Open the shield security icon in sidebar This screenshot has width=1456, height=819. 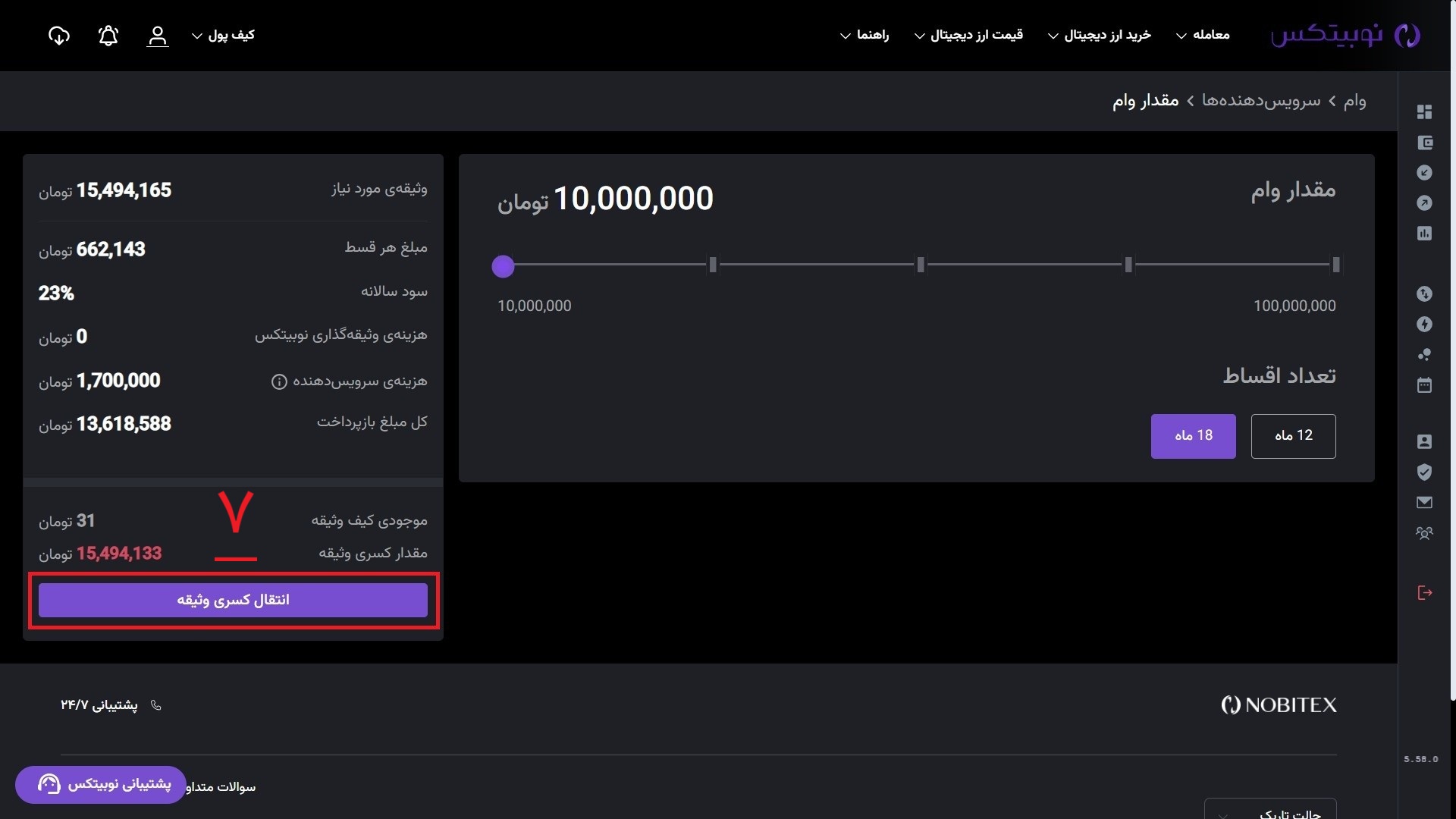1424,472
